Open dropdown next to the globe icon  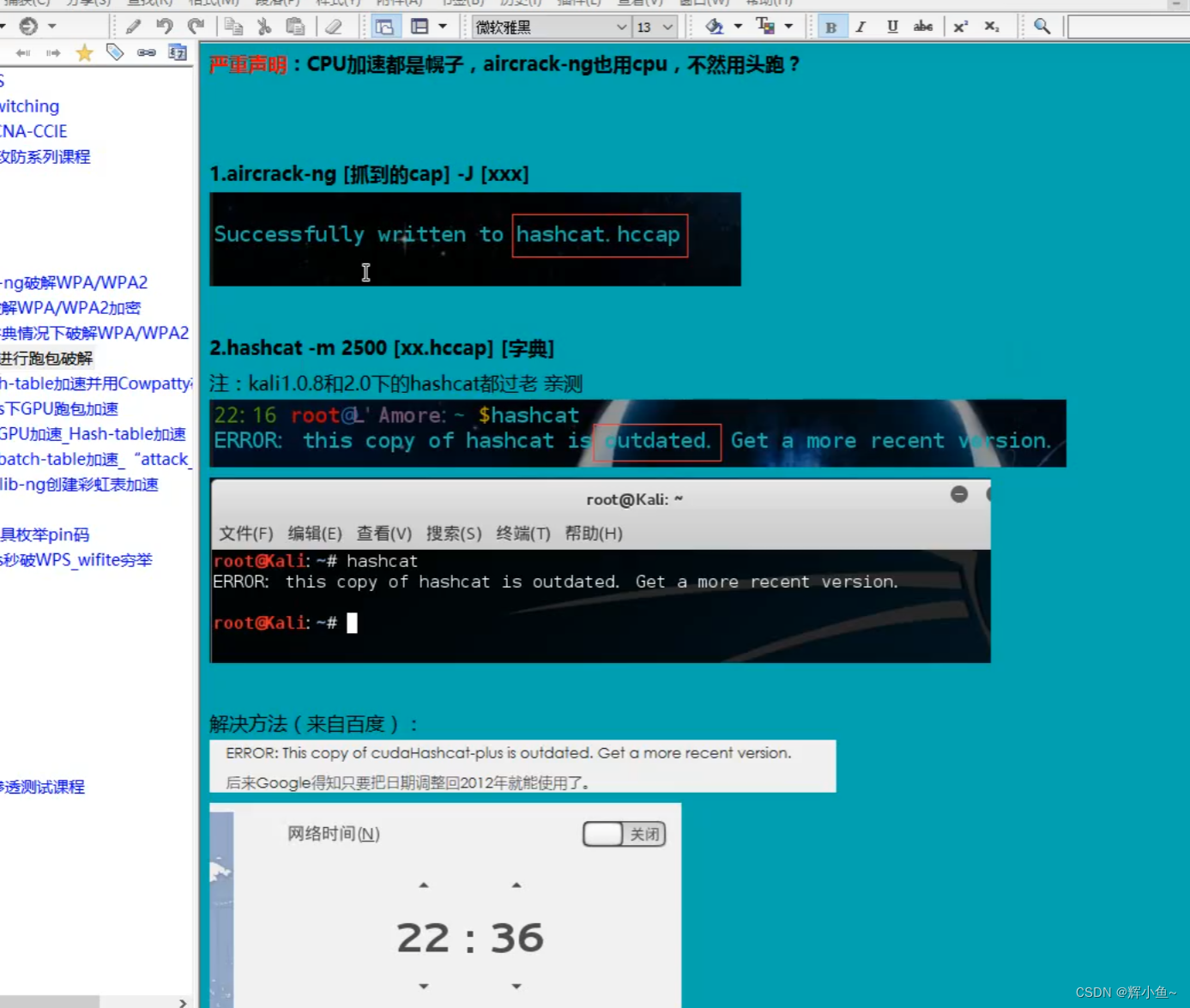click(52, 27)
